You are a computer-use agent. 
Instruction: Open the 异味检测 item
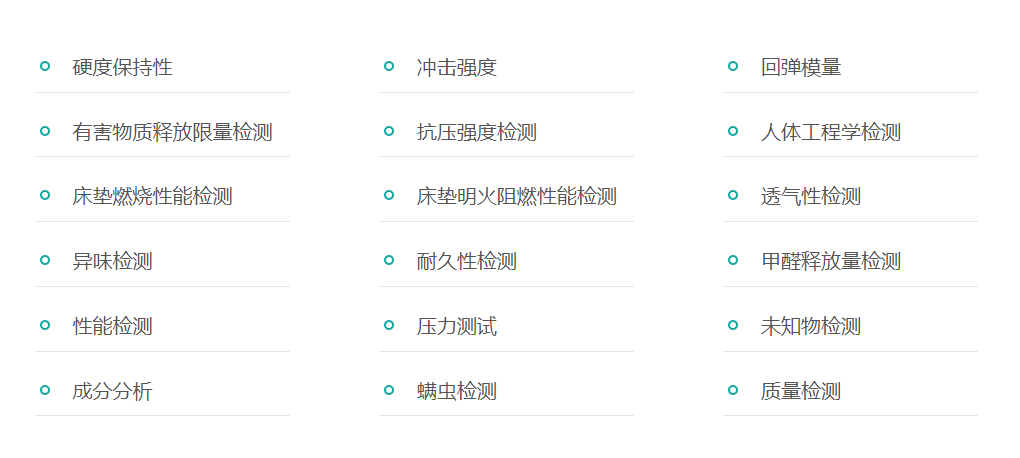point(112,262)
